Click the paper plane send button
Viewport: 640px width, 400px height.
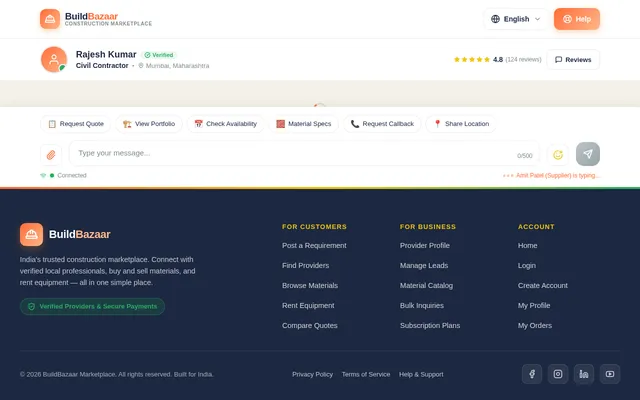[588, 154]
